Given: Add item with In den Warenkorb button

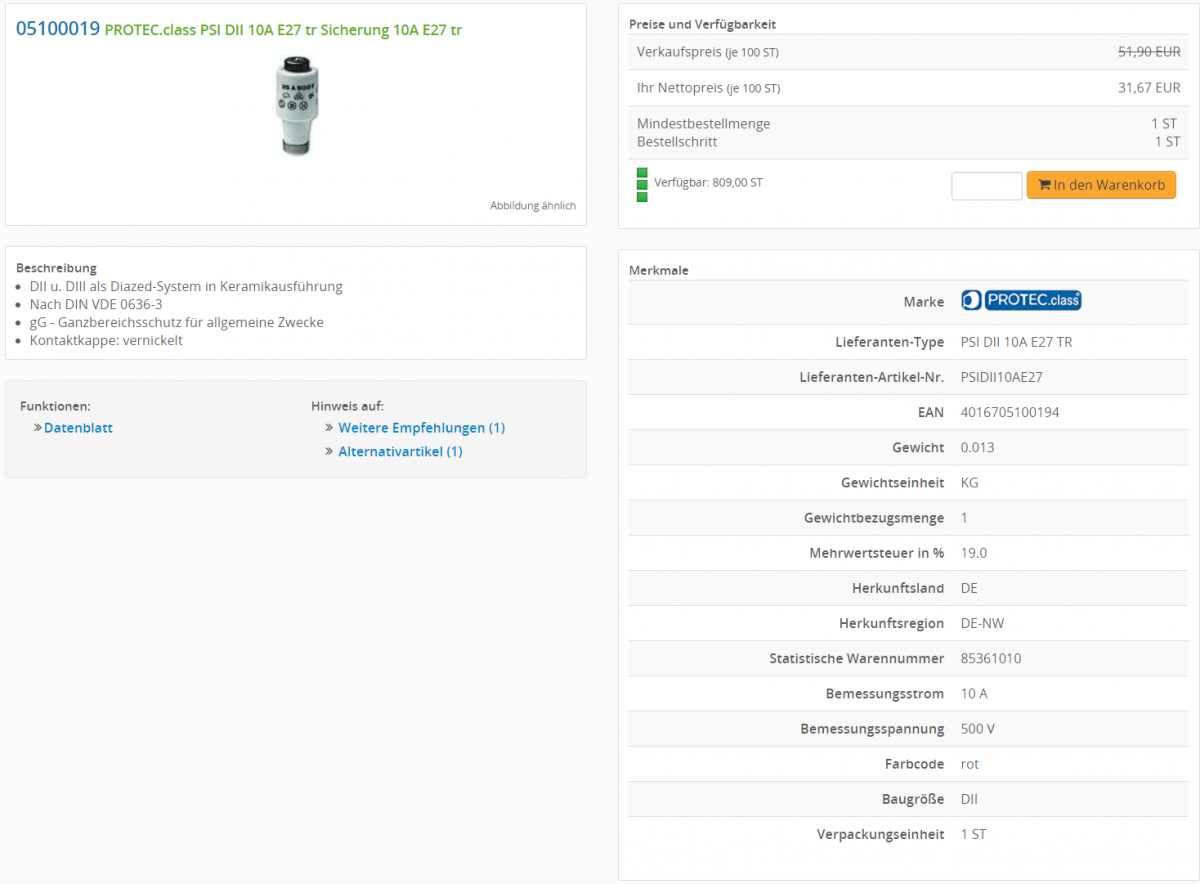Looking at the screenshot, I should pyautogui.click(x=1101, y=185).
